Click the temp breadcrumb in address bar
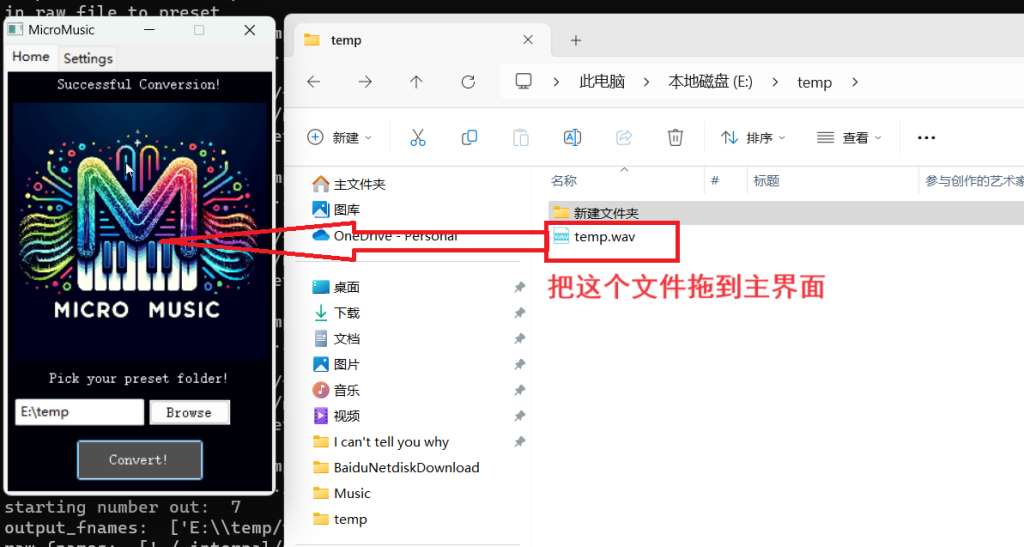Viewport: 1024px width, 547px height. [814, 82]
